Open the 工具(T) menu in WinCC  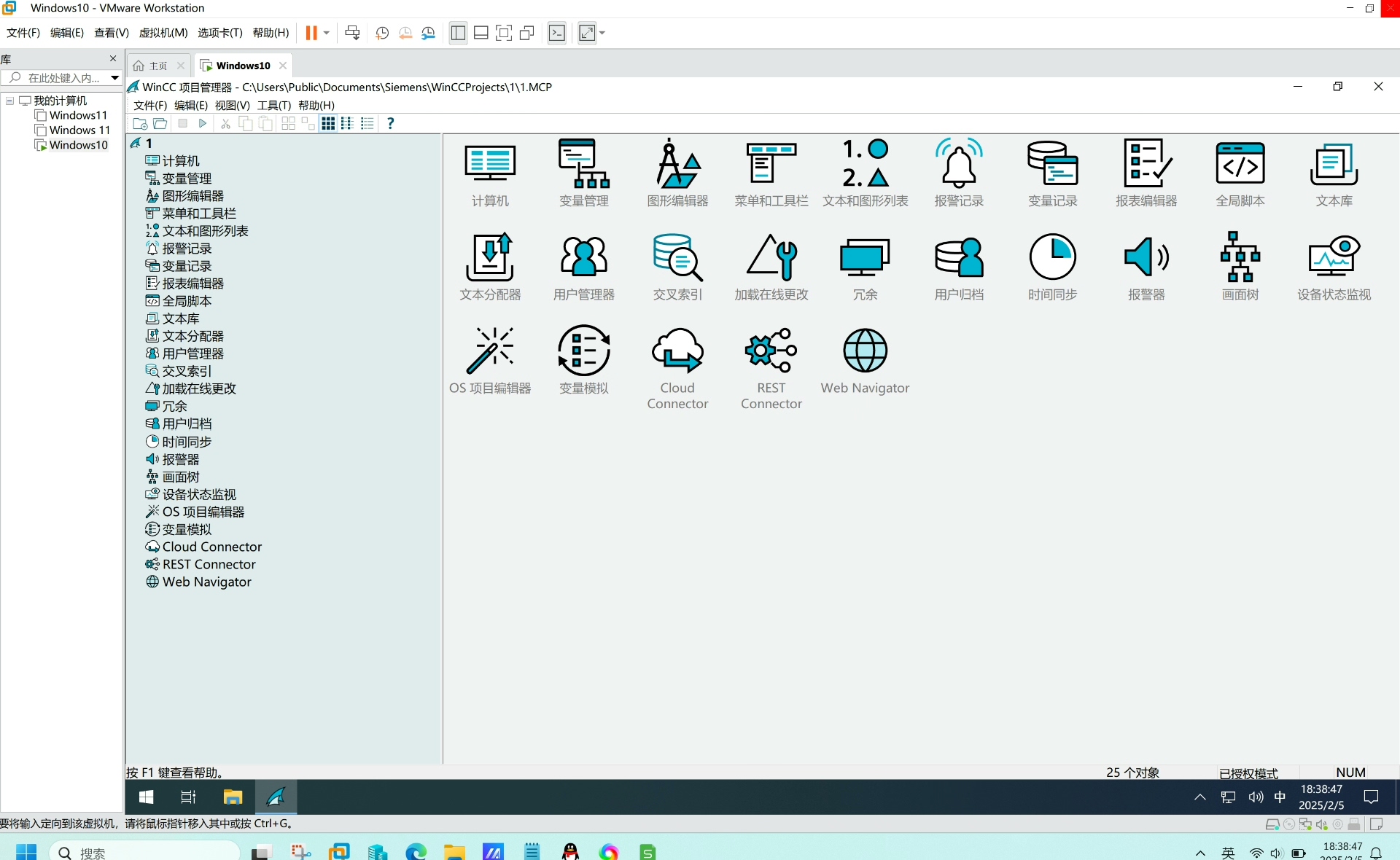274,105
